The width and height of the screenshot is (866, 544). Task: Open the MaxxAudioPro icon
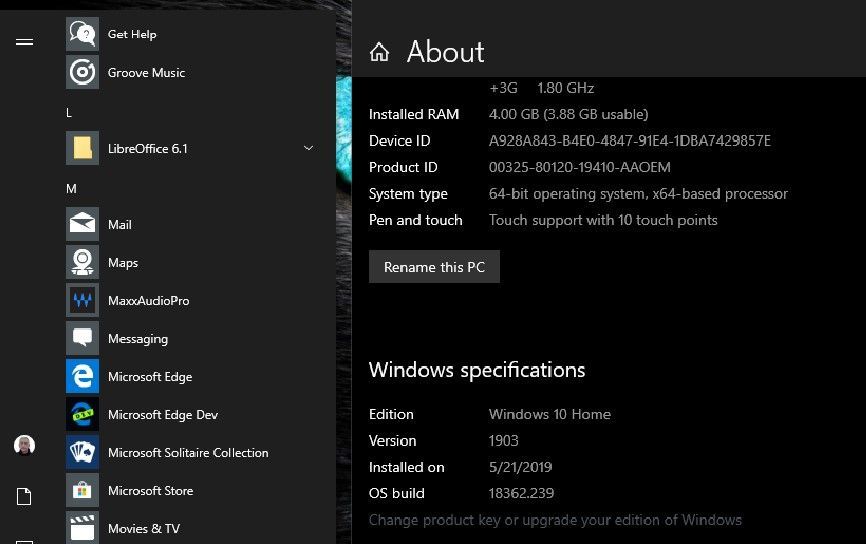coord(82,300)
